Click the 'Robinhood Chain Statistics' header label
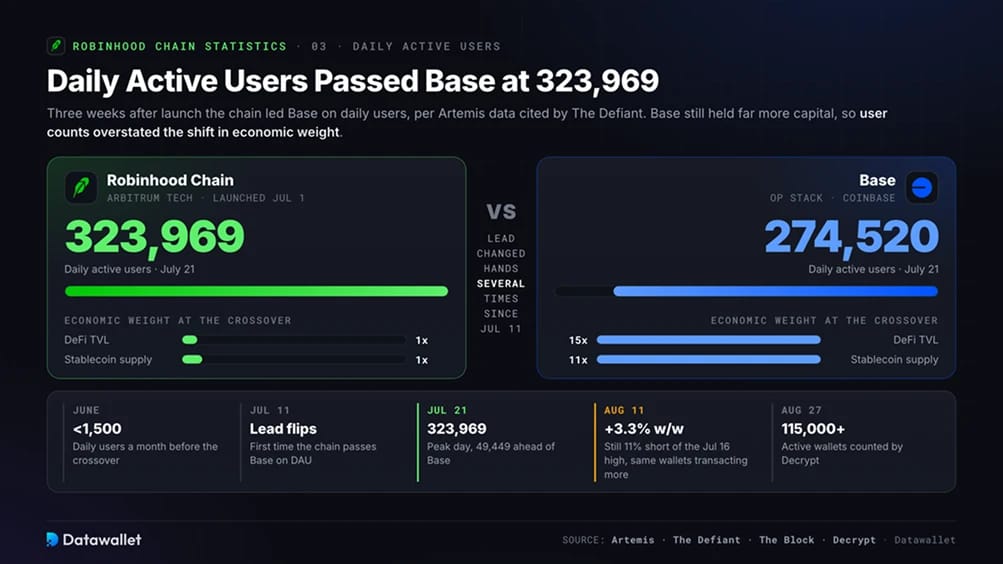The image size is (1003, 564). click(180, 46)
